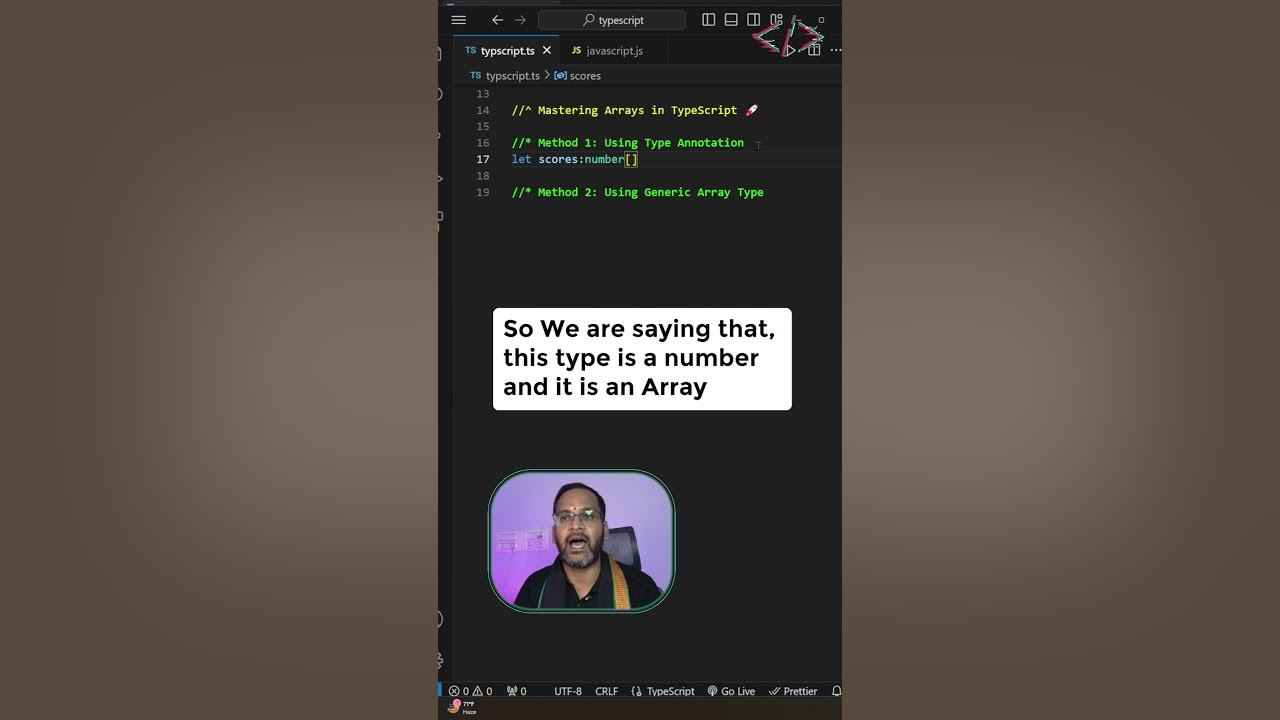Go back with the left arrow

point(497,20)
